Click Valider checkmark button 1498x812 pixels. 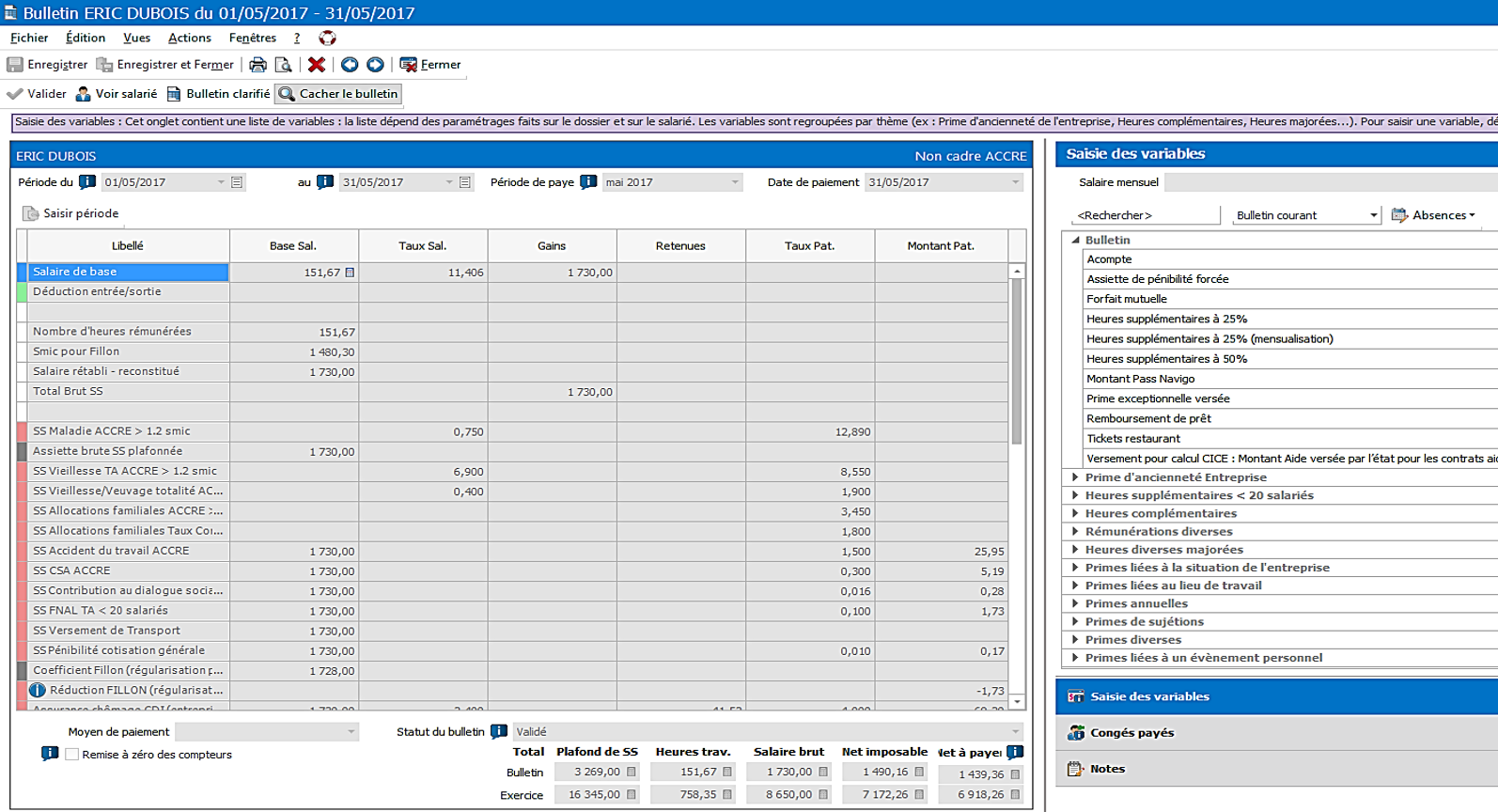point(37,94)
